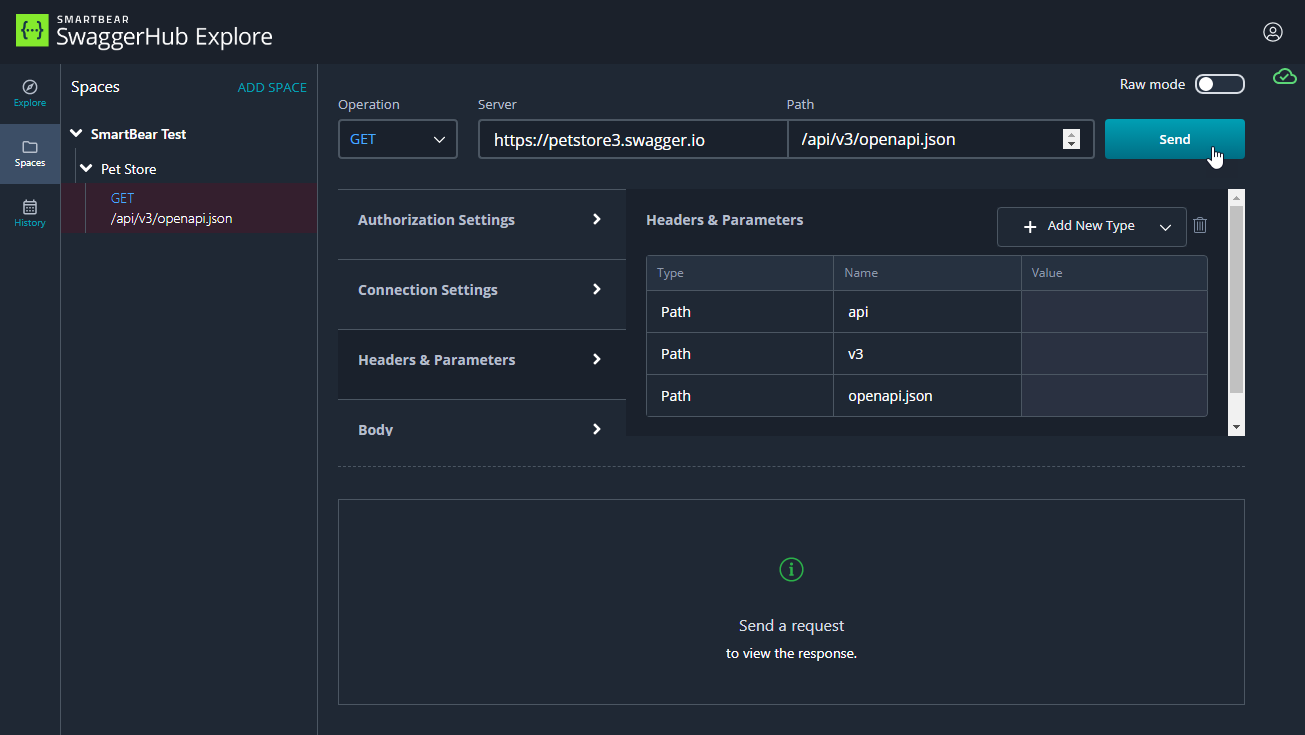The width and height of the screenshot is (1305, 735).
Task: Click the Spaces panel heading
Action: (x=95, y=87)
